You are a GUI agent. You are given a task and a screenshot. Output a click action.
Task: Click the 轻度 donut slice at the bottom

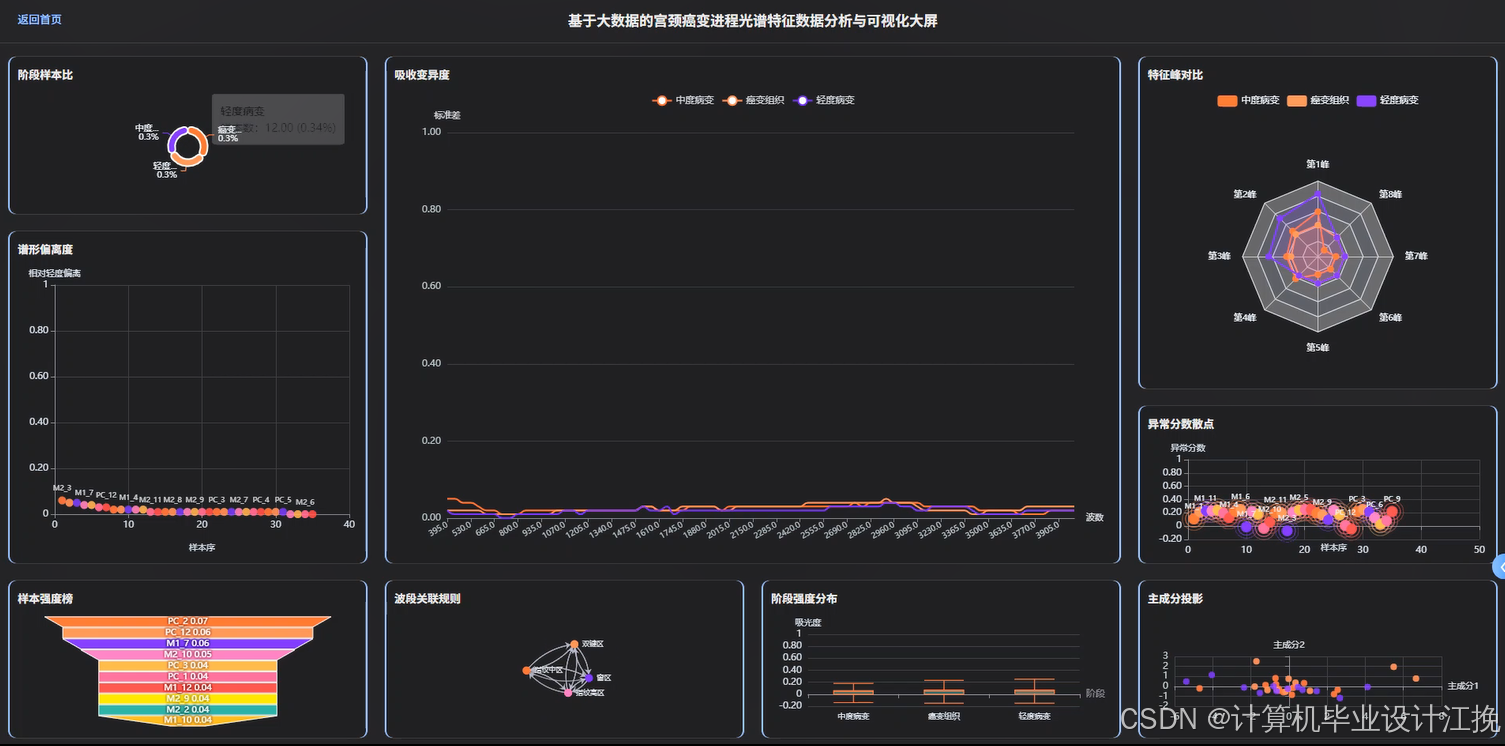187,160
